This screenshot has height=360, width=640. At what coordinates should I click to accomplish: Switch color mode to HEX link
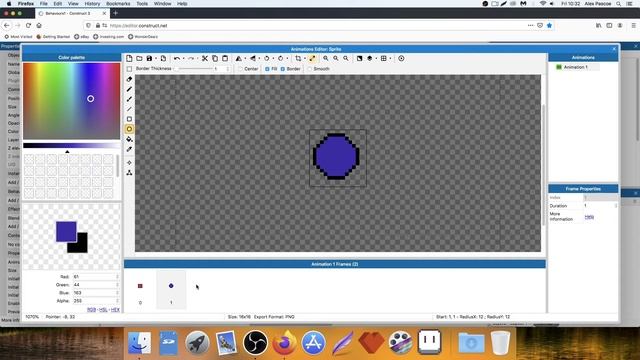tap(115, 310)
